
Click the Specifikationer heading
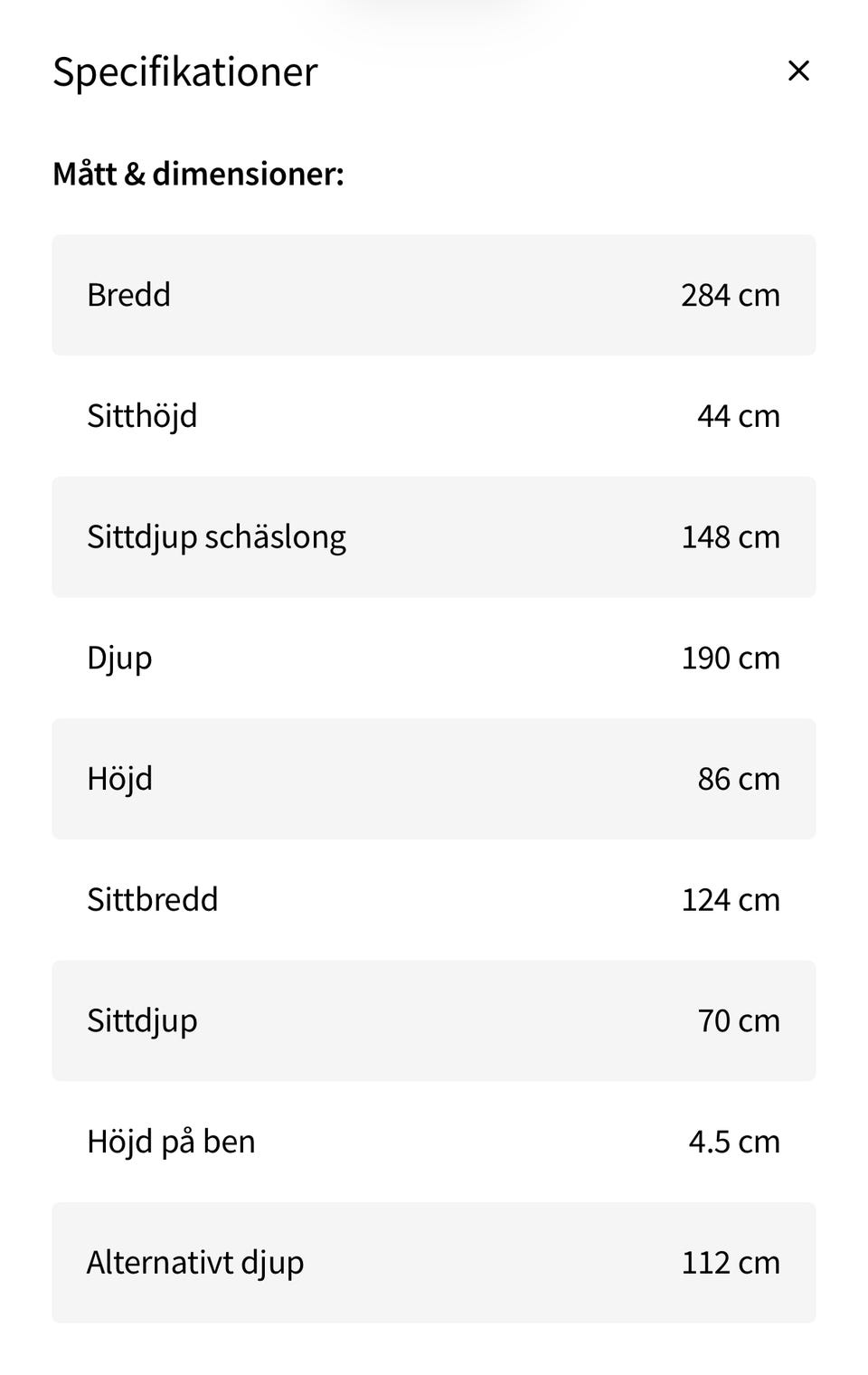tap(185, 71)
